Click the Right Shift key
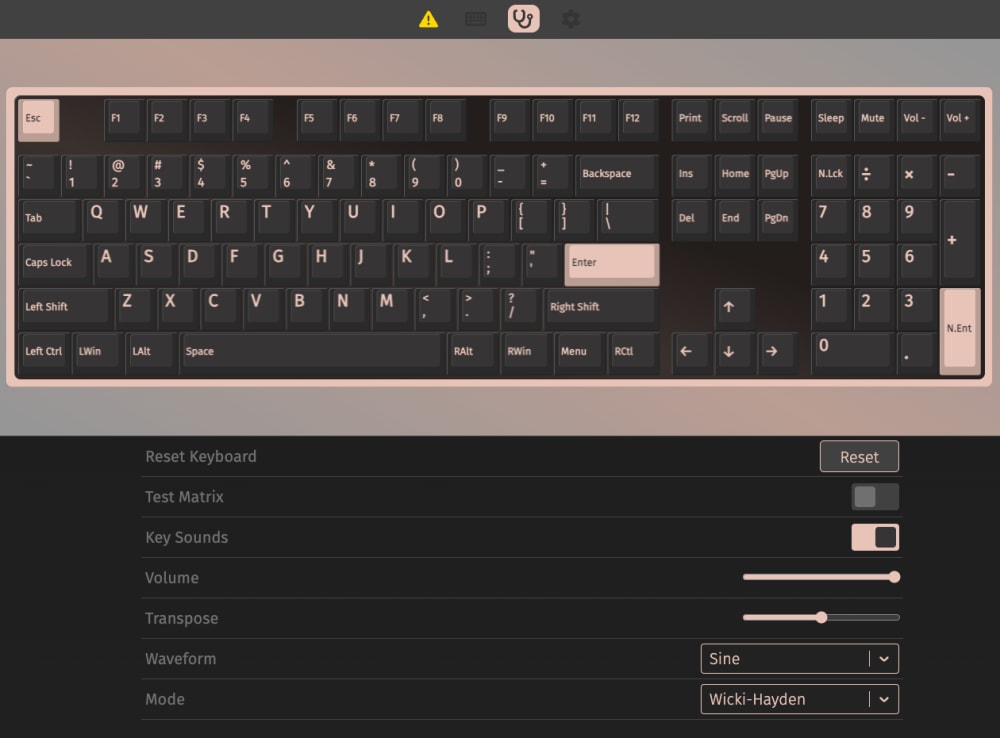Image resolution: width=1000 pixels, height=738 pixels. pos(601,309)
